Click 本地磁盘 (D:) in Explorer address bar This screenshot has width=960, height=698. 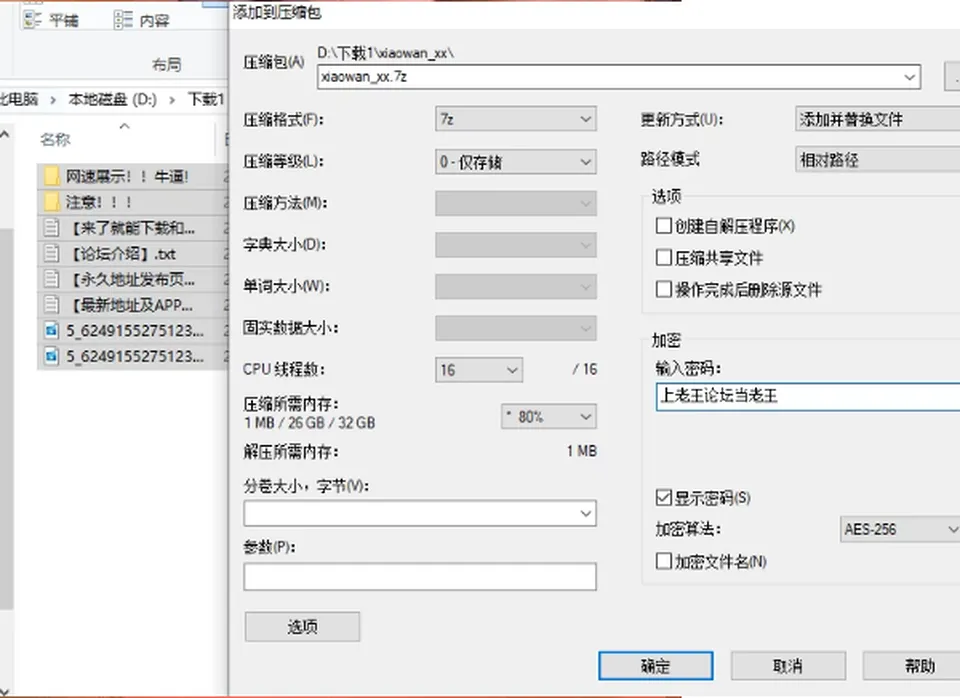click(113, 99)
